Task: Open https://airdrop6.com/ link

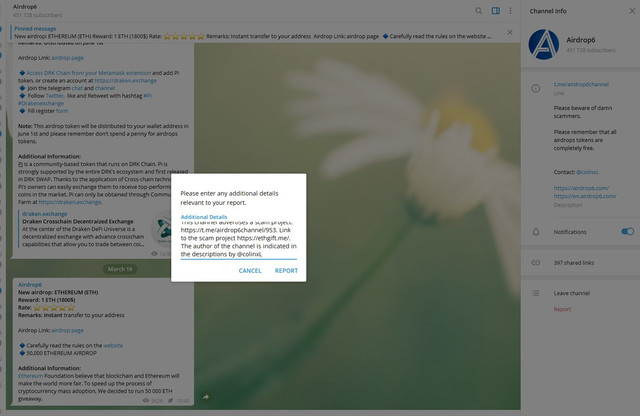Action: click(581, 188)
